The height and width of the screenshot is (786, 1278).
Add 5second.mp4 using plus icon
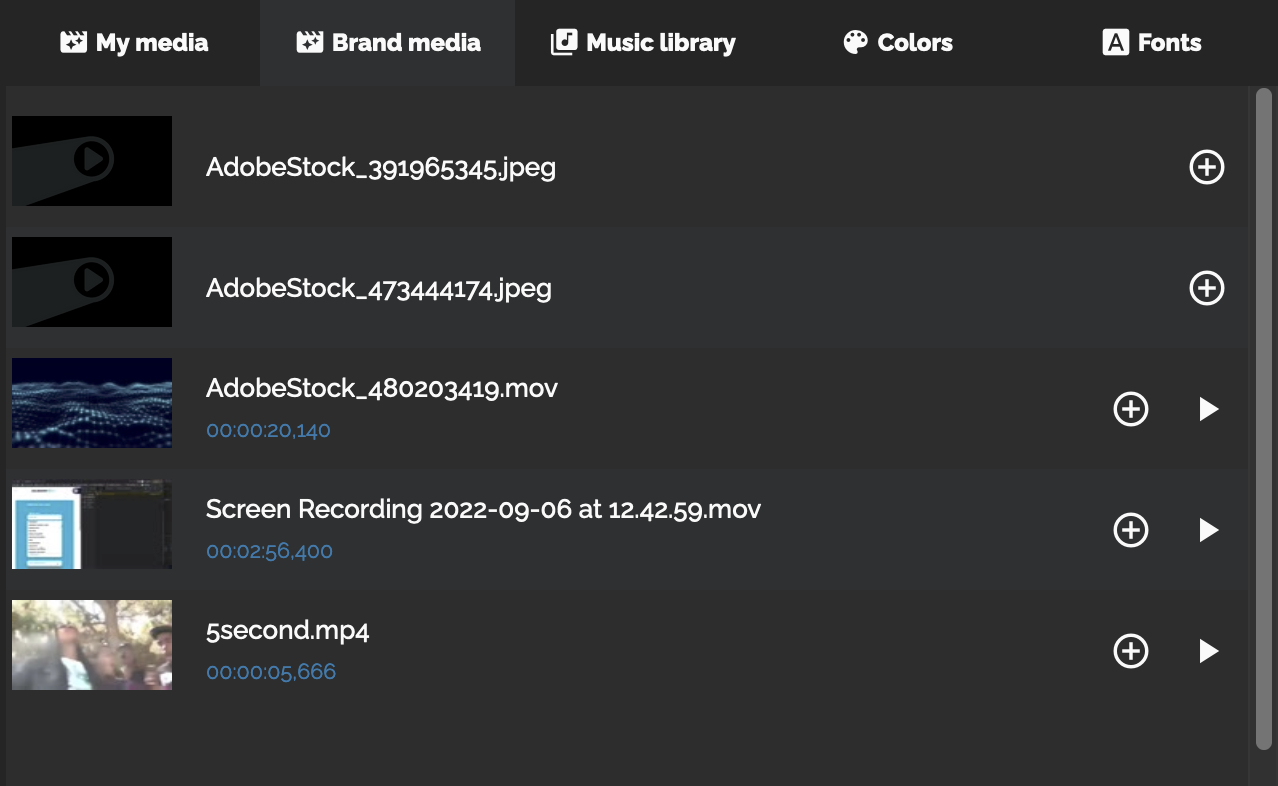point(1130,651)
